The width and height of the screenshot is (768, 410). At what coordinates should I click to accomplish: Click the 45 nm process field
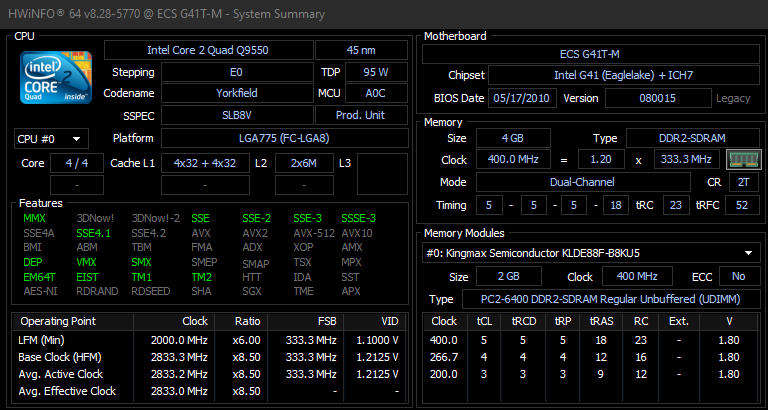tap(361, 50)
